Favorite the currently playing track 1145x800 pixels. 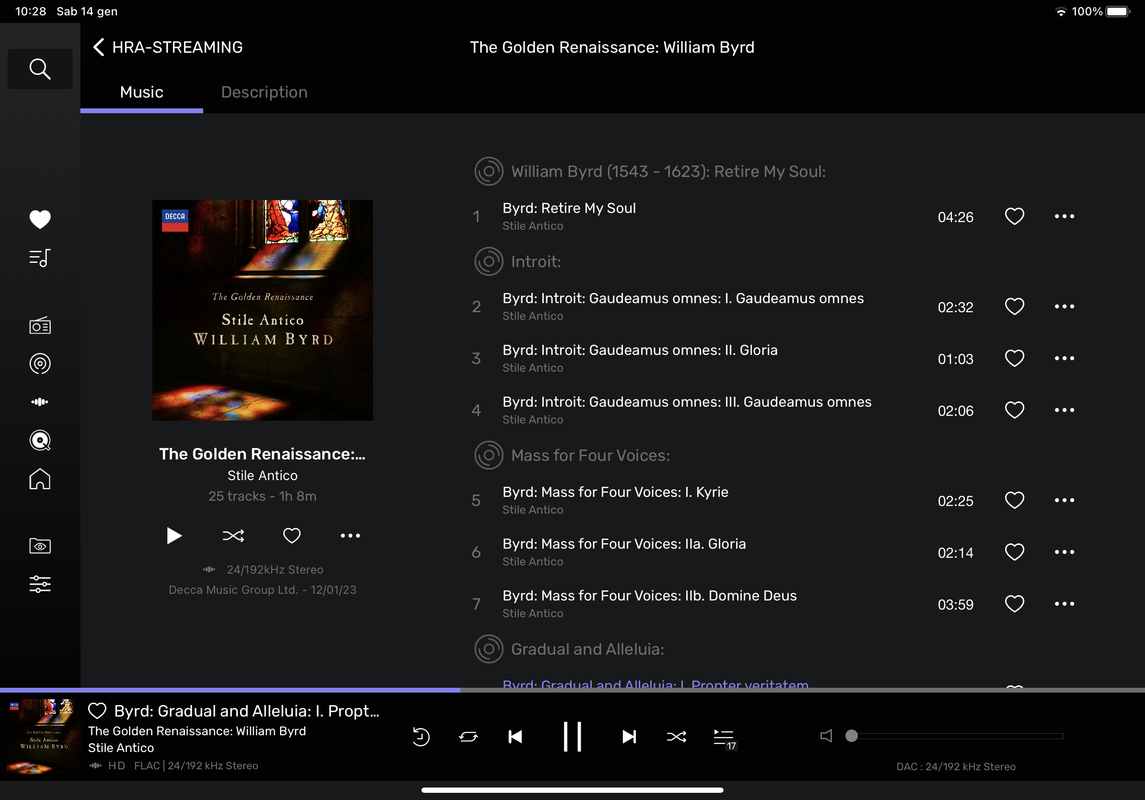click(97, 711)
